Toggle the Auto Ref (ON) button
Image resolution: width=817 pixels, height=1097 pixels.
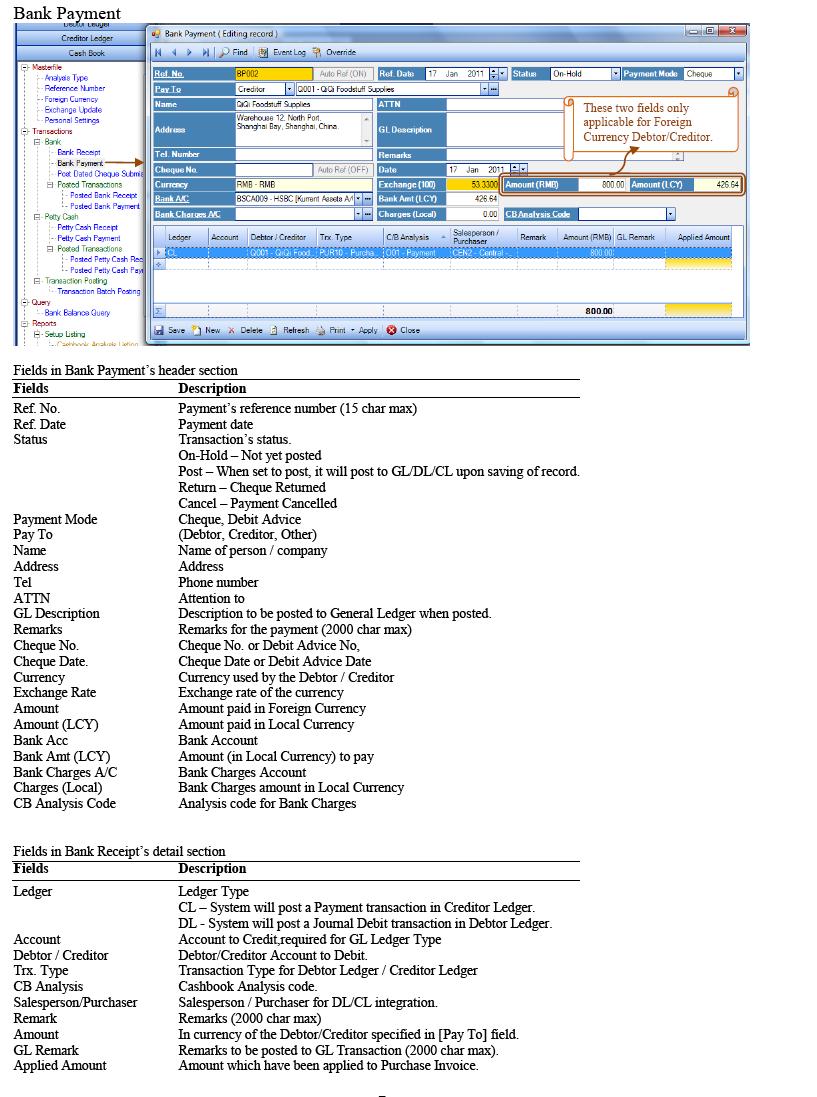coord(344,74)
